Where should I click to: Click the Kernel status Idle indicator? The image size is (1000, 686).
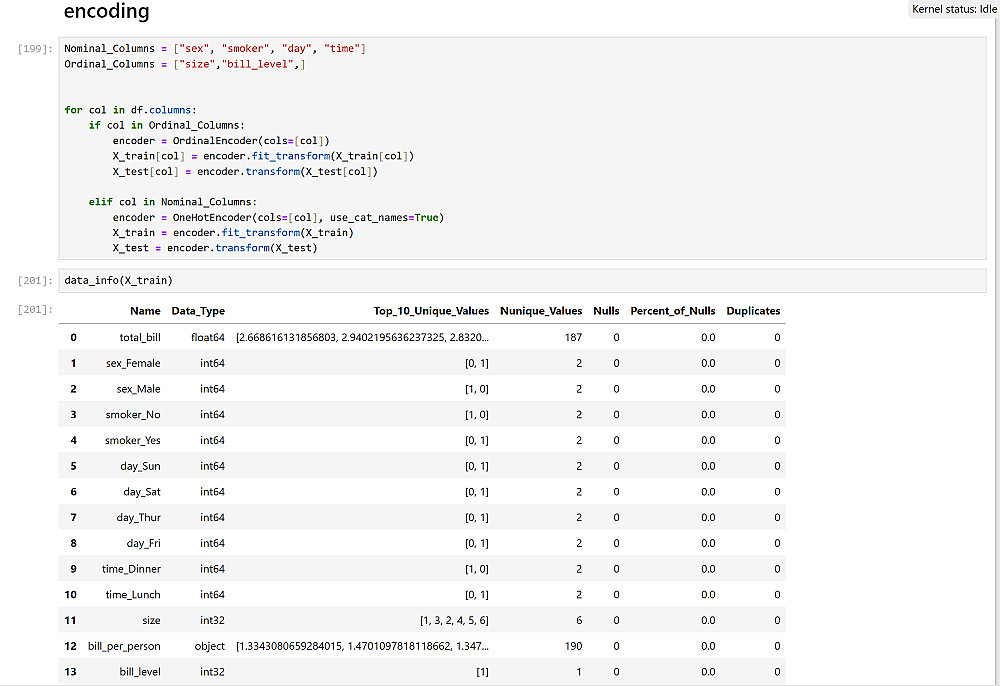coord(953,9)
